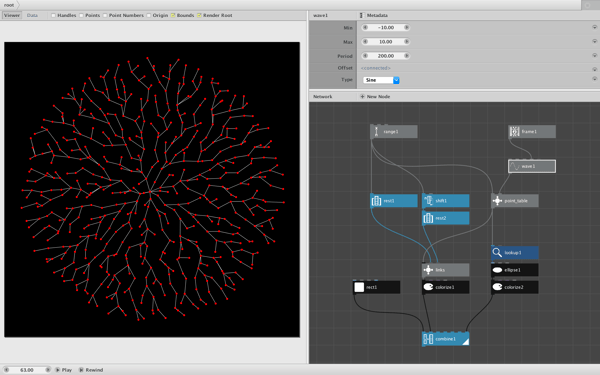Increase the Max value with right stepper arrow
The width and height of the screenshot is (600, 375).
click(406, 41)
